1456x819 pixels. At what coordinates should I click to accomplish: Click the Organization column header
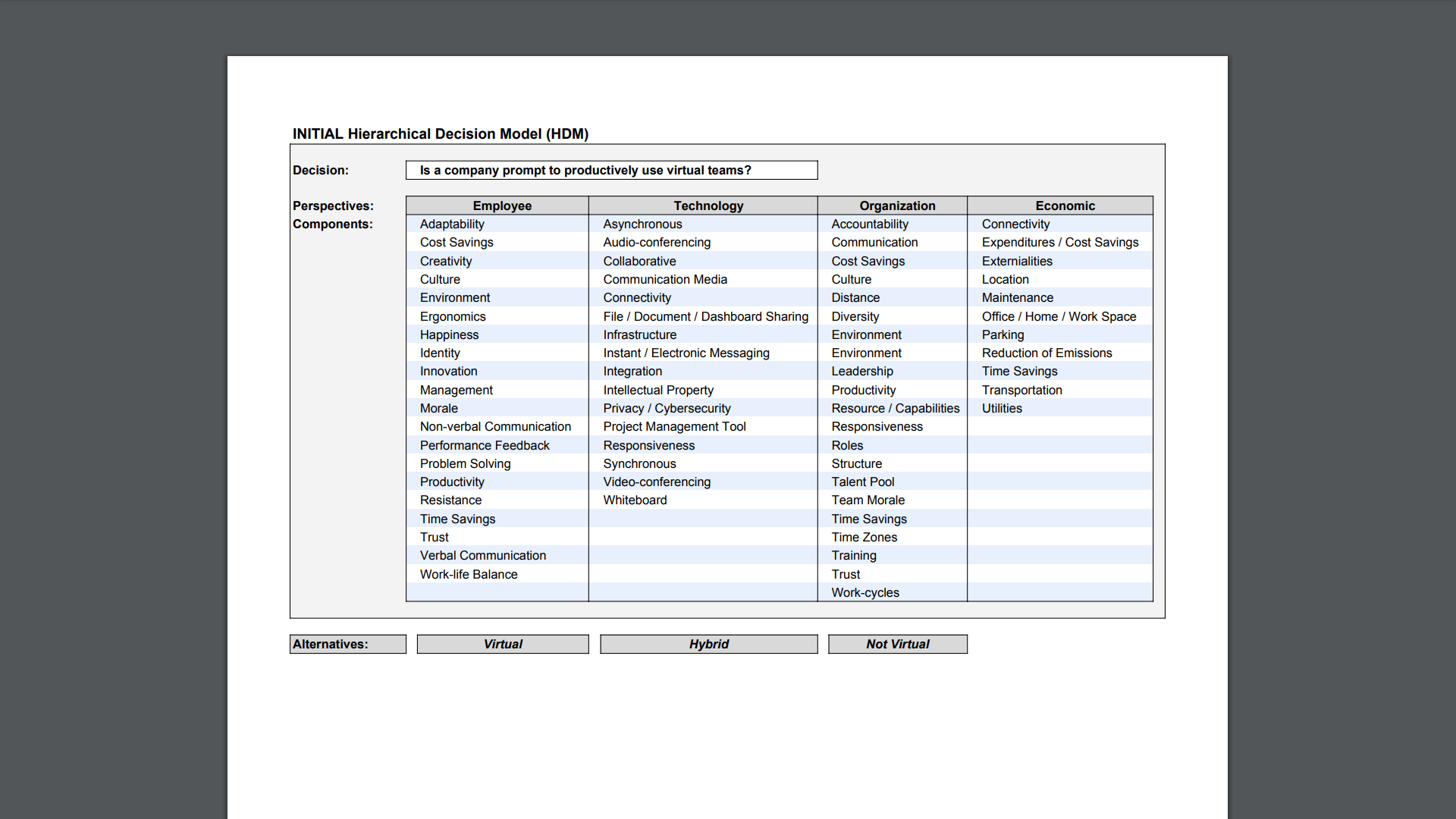[x=896, y=206]
